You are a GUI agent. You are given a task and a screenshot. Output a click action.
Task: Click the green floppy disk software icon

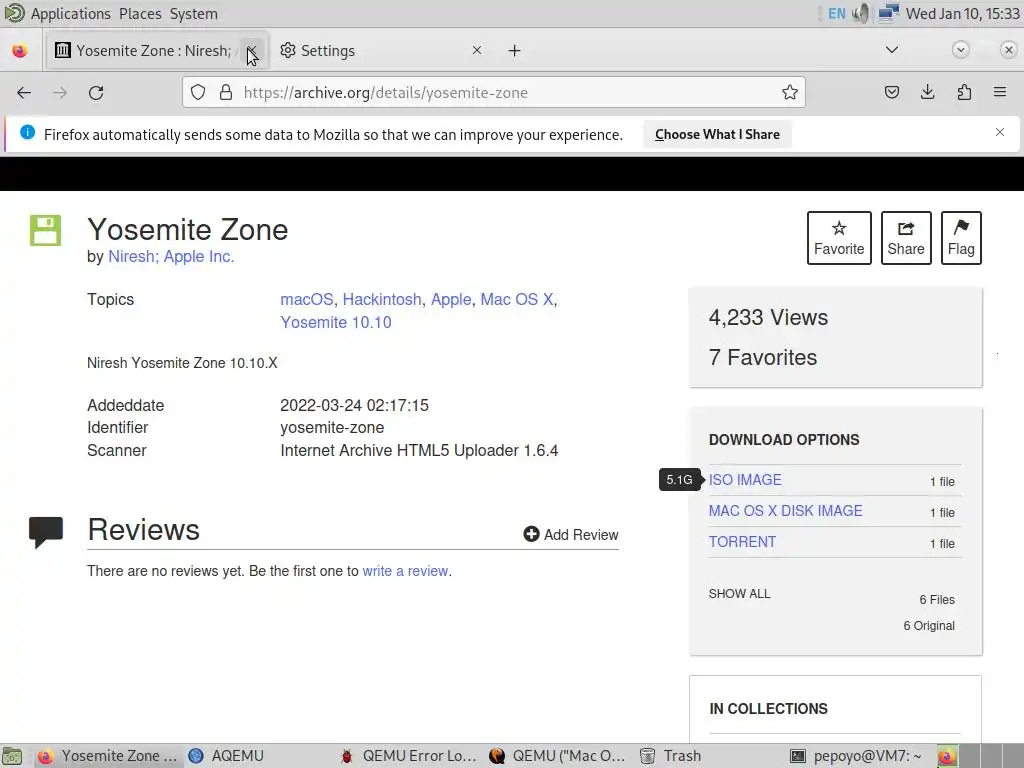point(45,231)
